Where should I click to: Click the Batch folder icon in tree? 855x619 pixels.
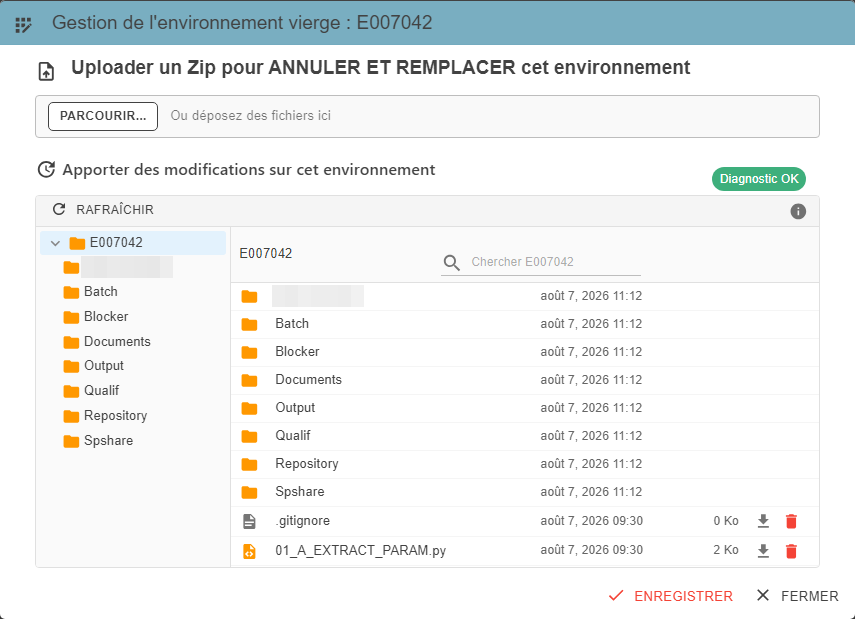pyautogui.click(x=71, y=292)
